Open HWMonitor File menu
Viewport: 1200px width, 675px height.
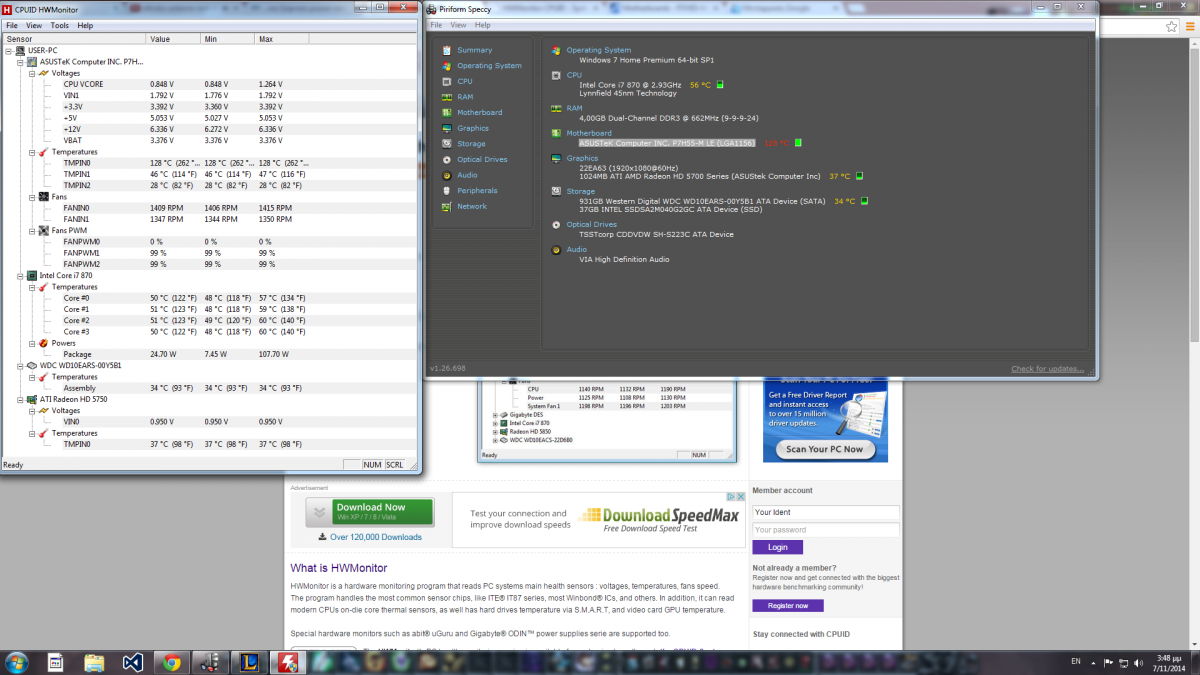[12, 25]
